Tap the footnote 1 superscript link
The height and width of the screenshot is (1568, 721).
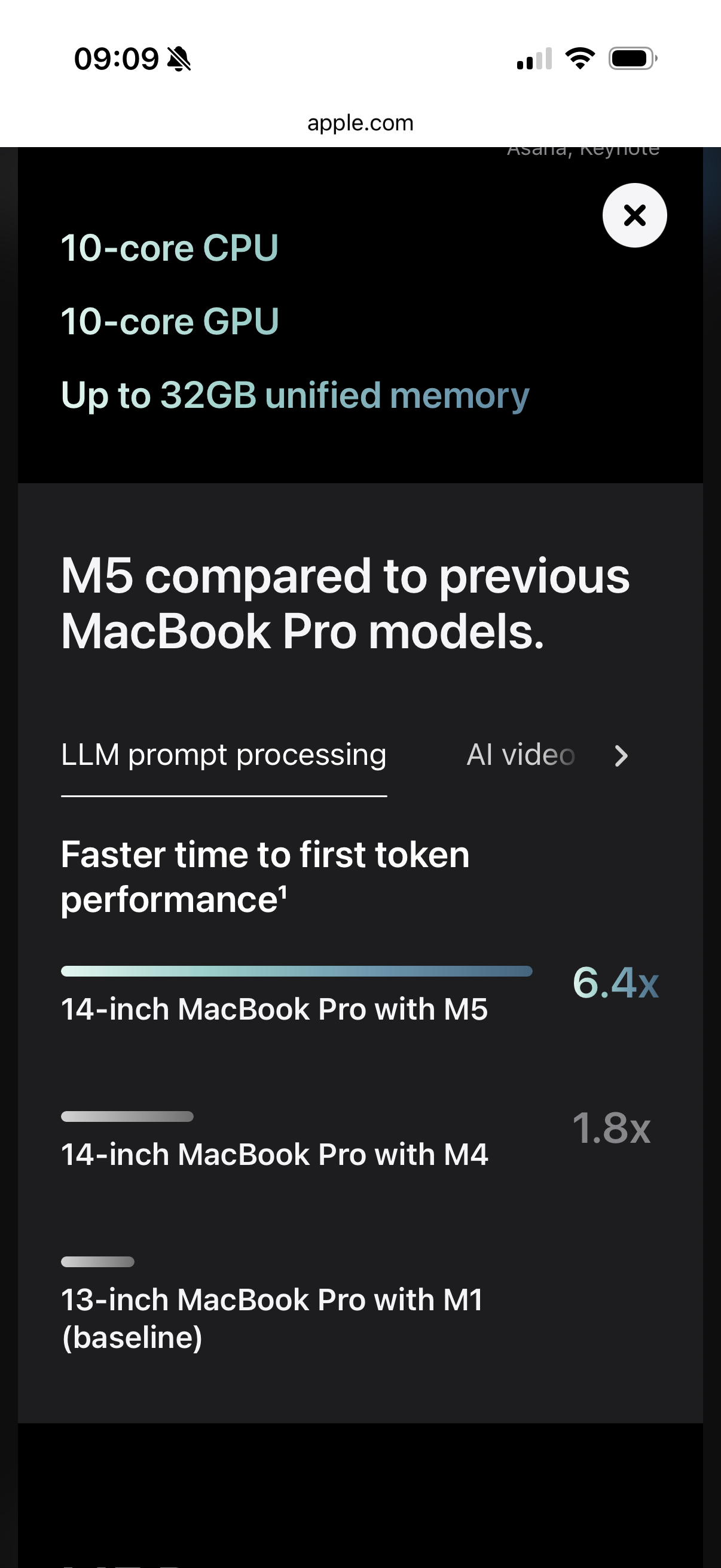pos(283,892)
